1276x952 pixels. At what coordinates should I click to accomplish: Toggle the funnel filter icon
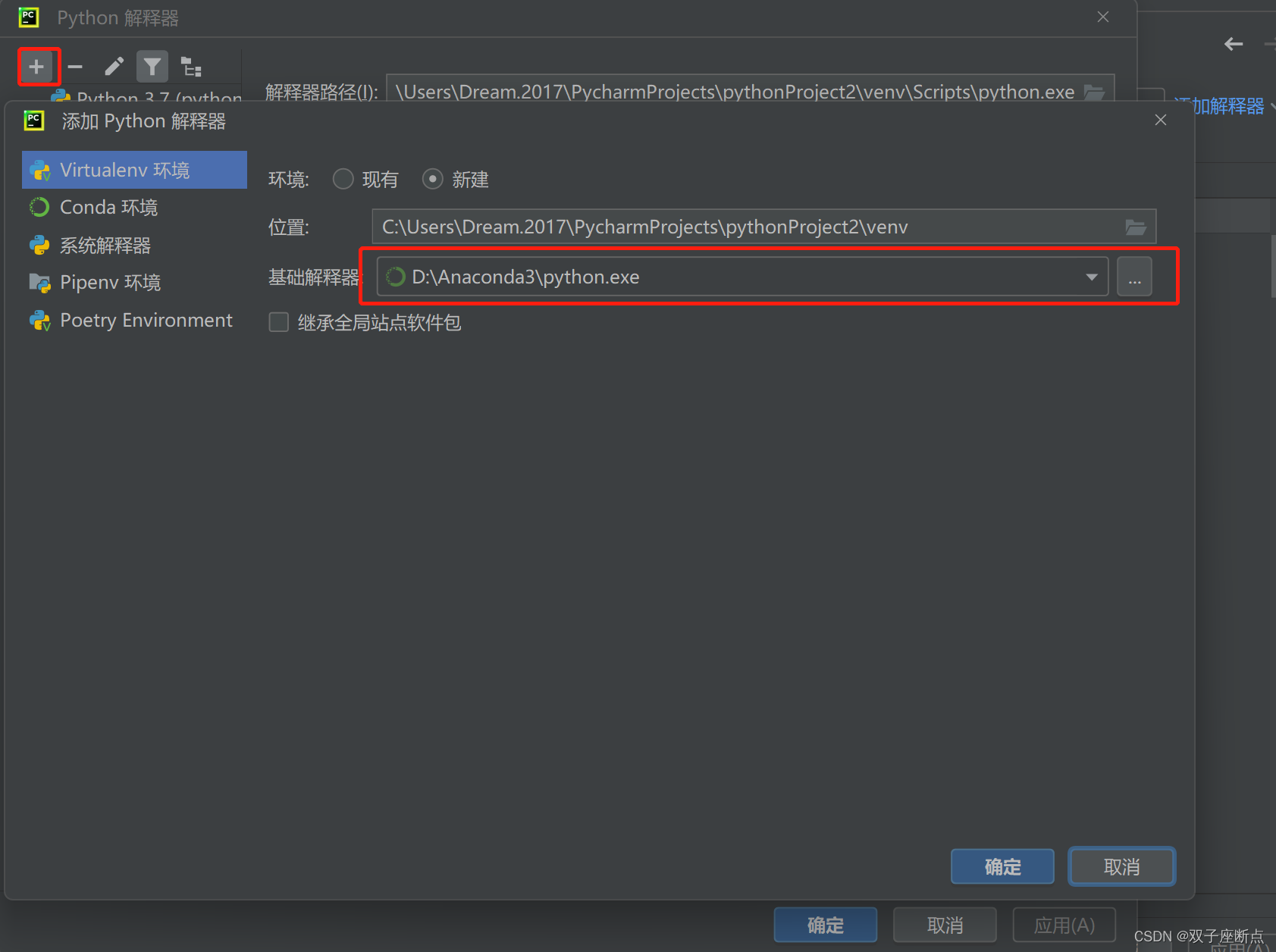[x=152, y=67]
